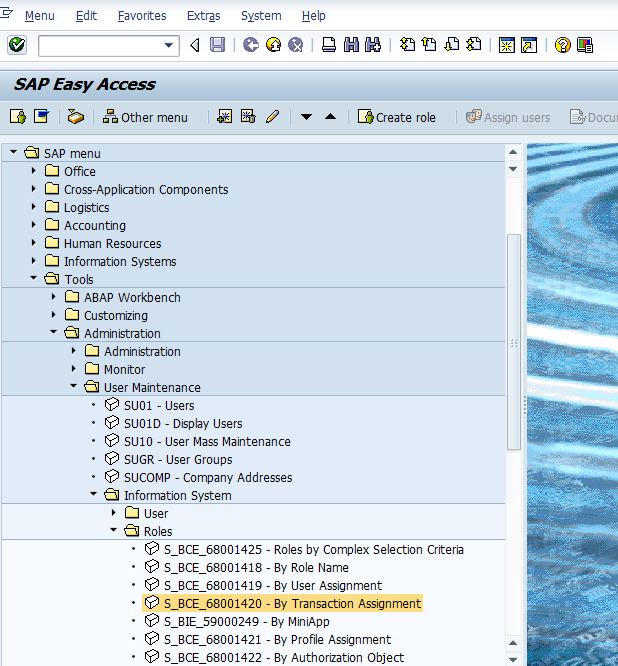
Task: Open the command field dropdown arrow
Action: (168, 46)
